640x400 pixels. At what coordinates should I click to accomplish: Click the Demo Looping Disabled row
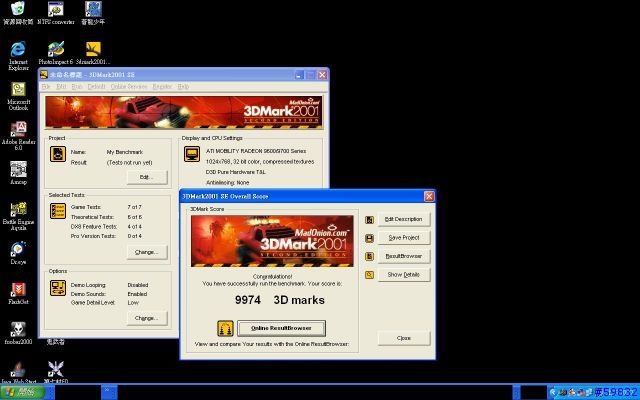(x=110, y=285)
